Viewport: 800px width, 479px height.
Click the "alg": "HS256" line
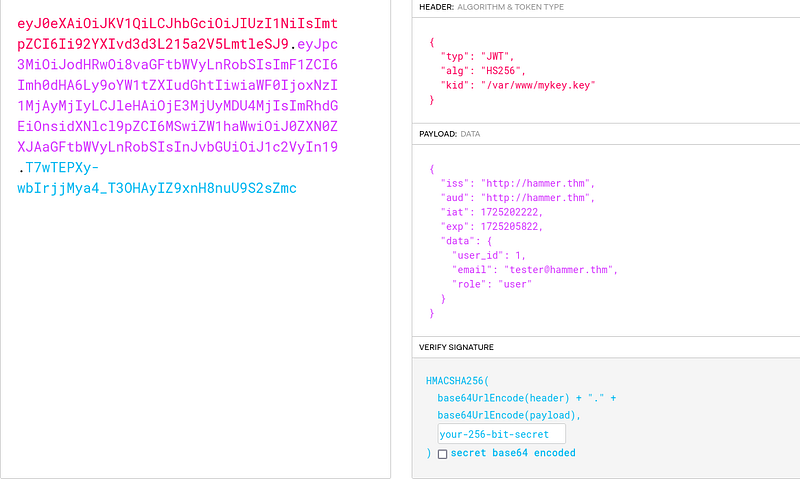[x=483, y=70]
